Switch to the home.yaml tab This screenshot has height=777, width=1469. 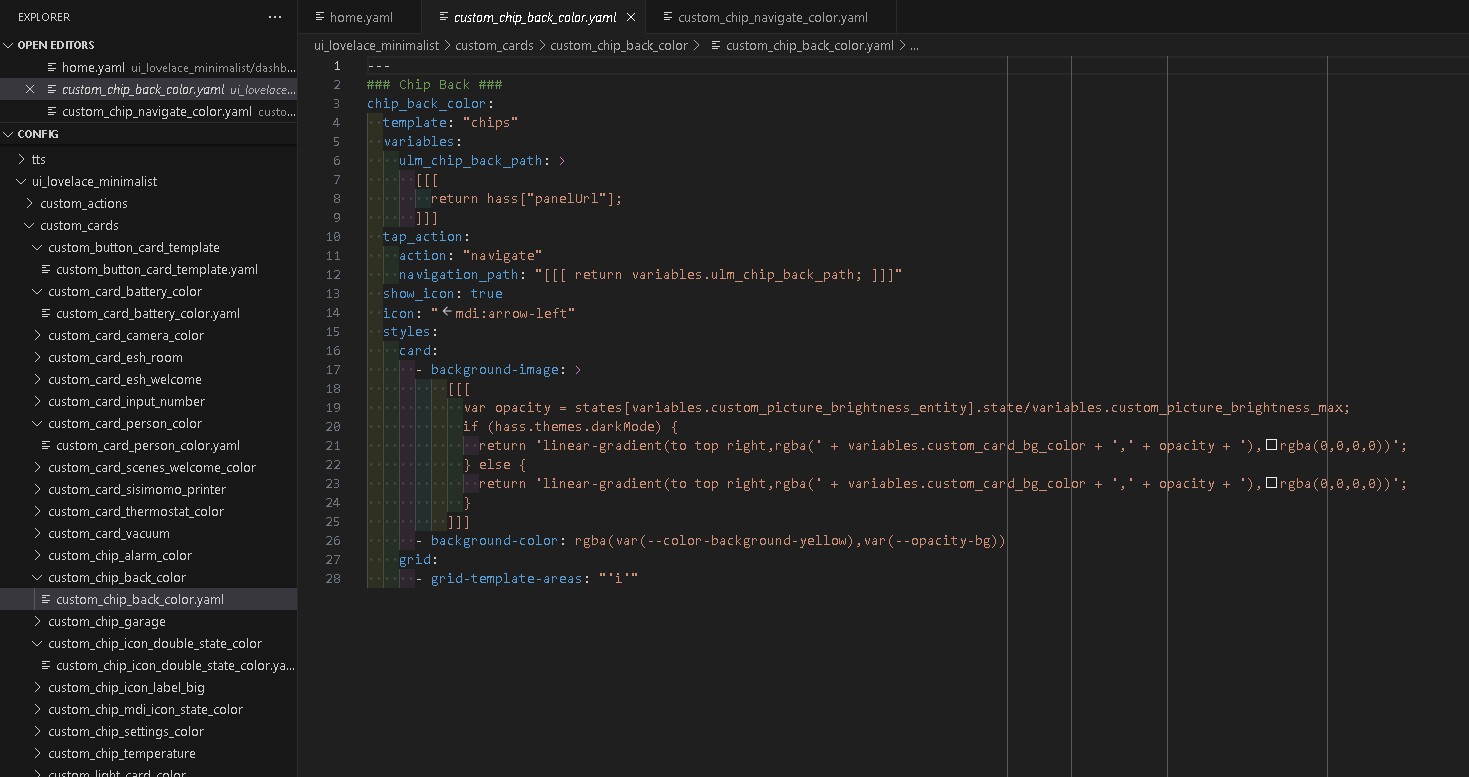[x=360, y=17]
